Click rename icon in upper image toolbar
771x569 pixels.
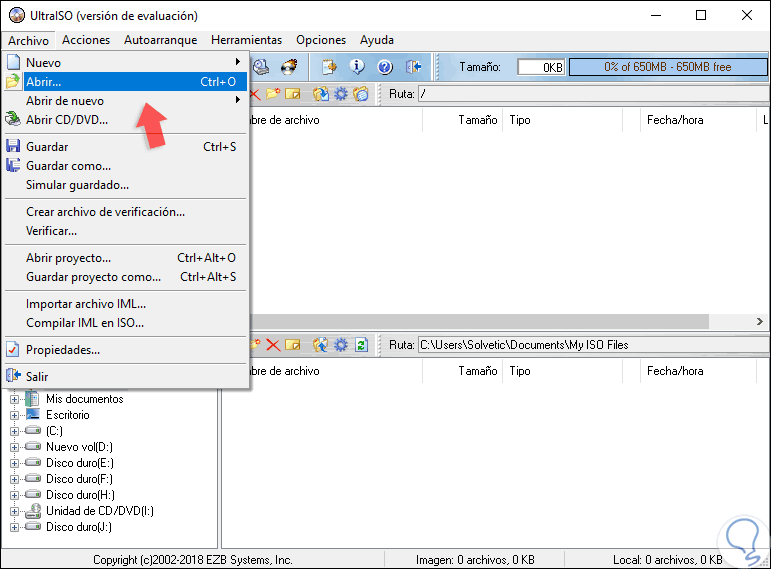tap(293, 93)
